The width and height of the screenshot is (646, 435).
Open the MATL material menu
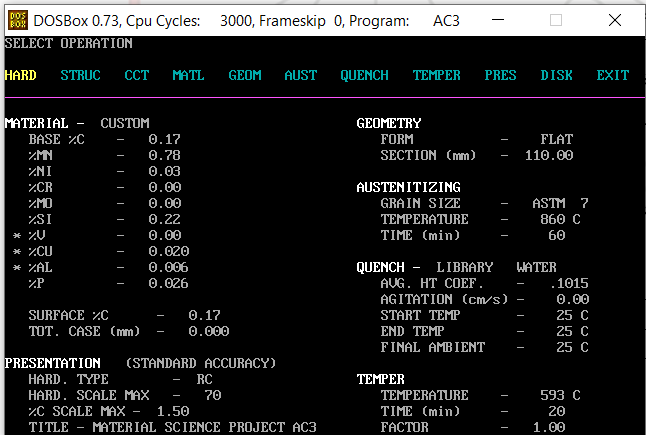click(188, 75)
